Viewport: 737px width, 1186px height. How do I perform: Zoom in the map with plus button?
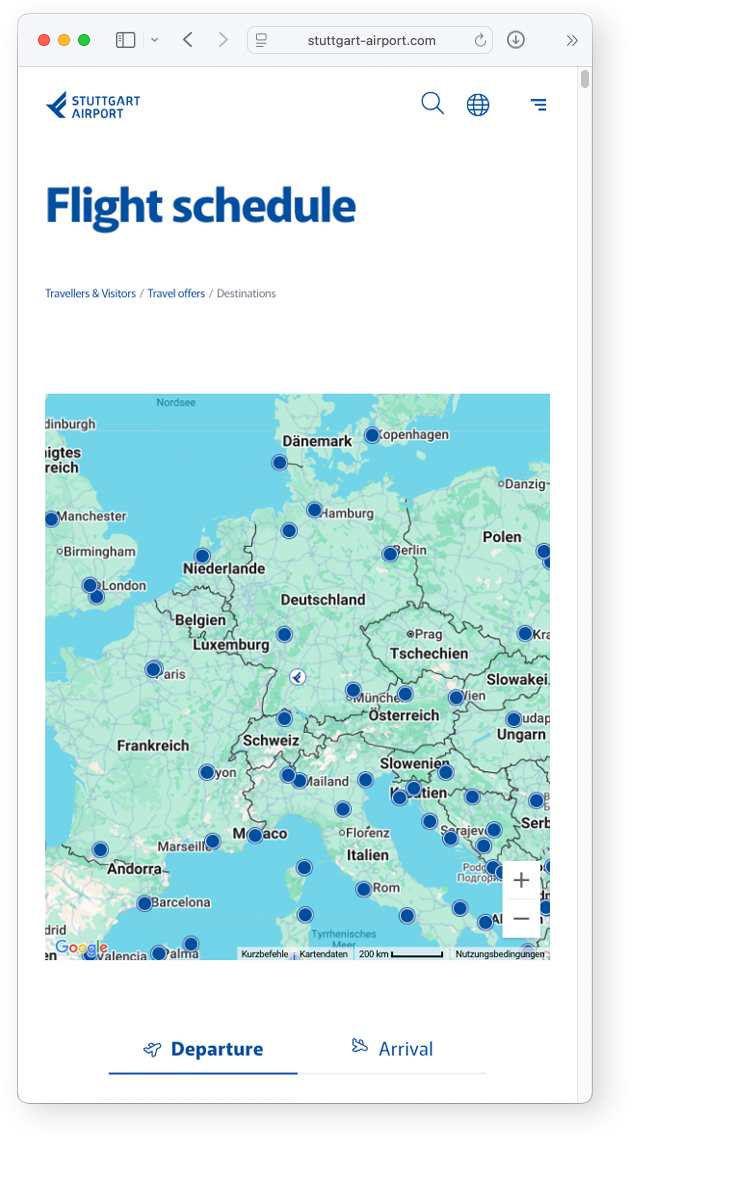pyautogui.click(x=521, y=880)
